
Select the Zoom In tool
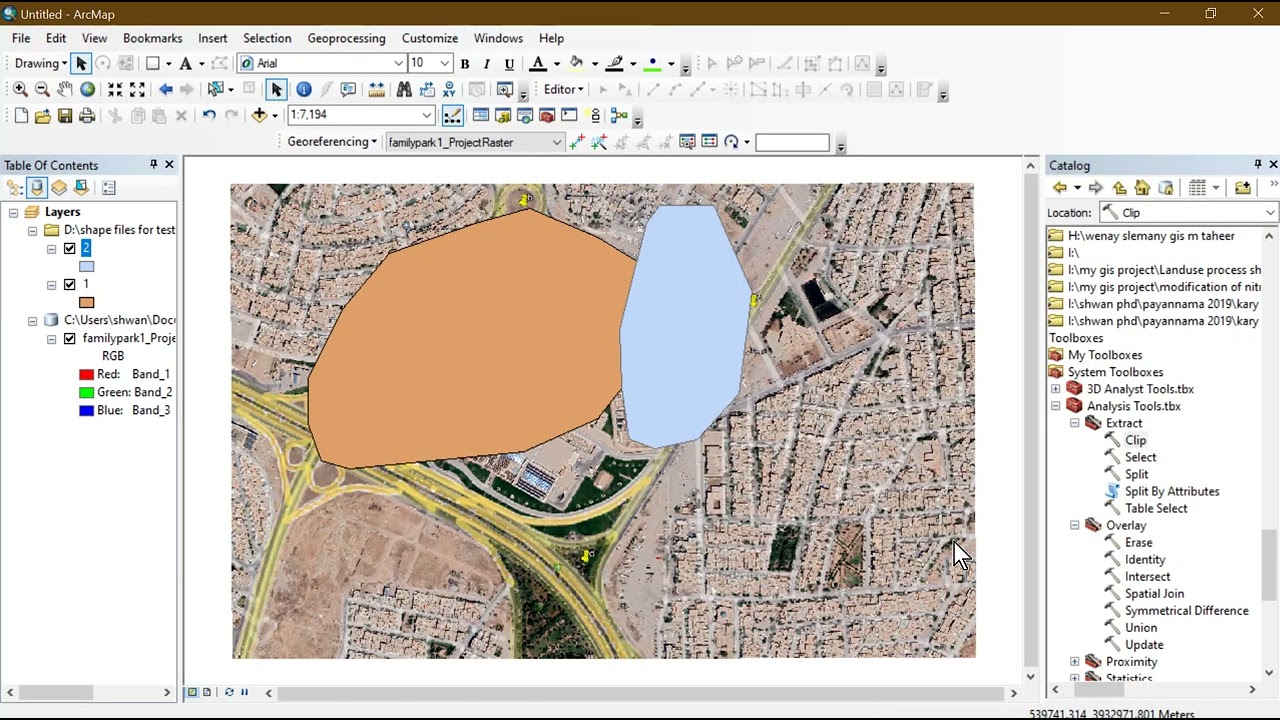click(x=20, y=90)
